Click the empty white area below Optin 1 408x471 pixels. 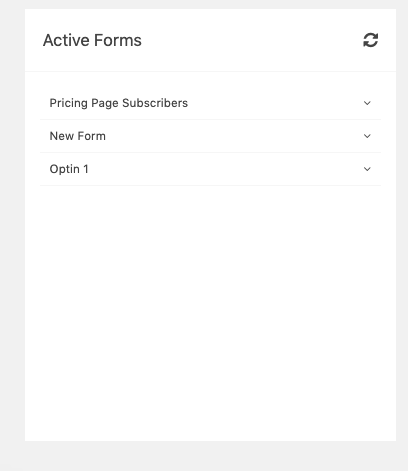coord(210,313)
